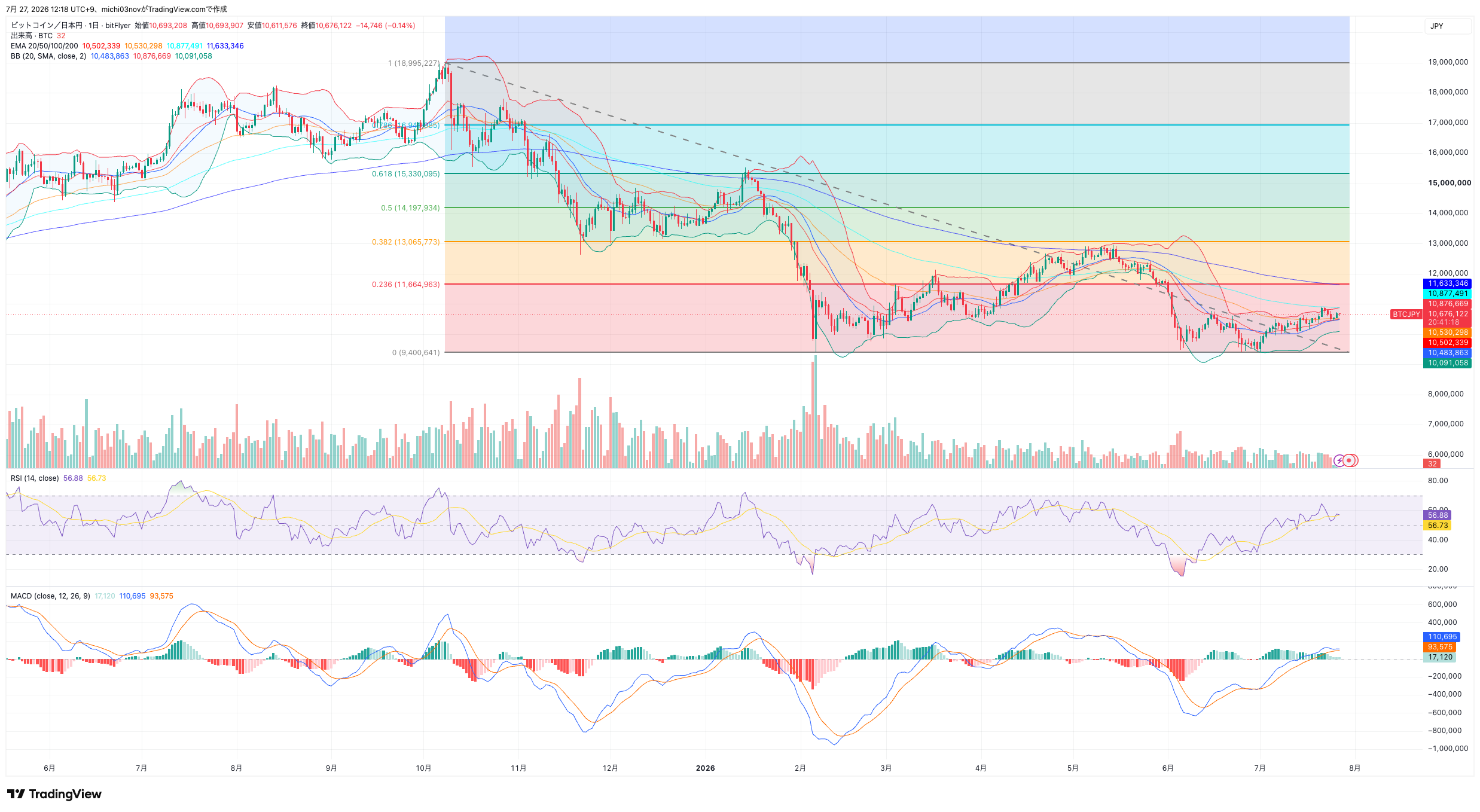Click the orange 10,530,298 axis label

coord(1448,332)
